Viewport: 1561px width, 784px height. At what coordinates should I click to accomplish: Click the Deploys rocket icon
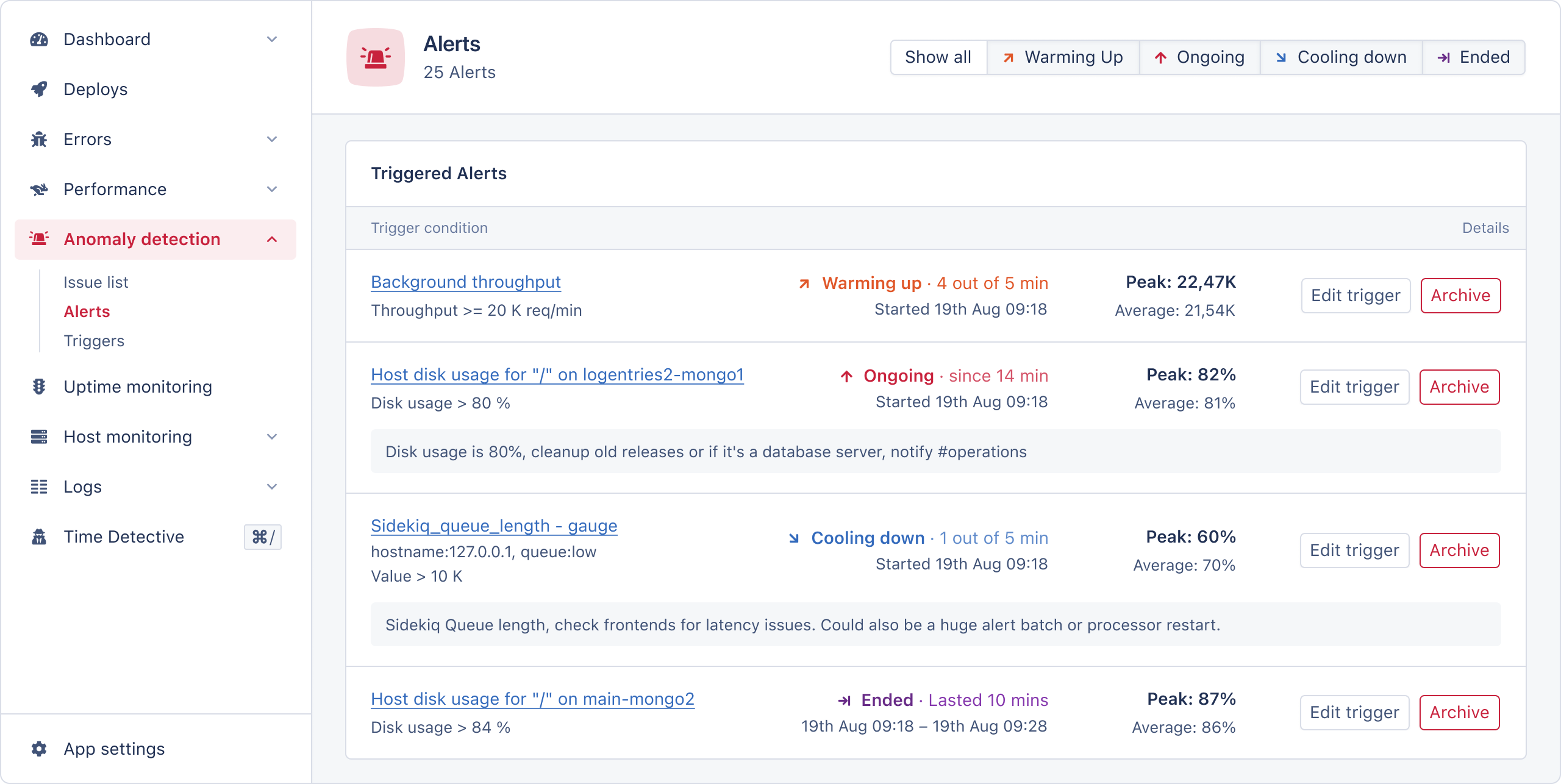[x=39, y=90]
